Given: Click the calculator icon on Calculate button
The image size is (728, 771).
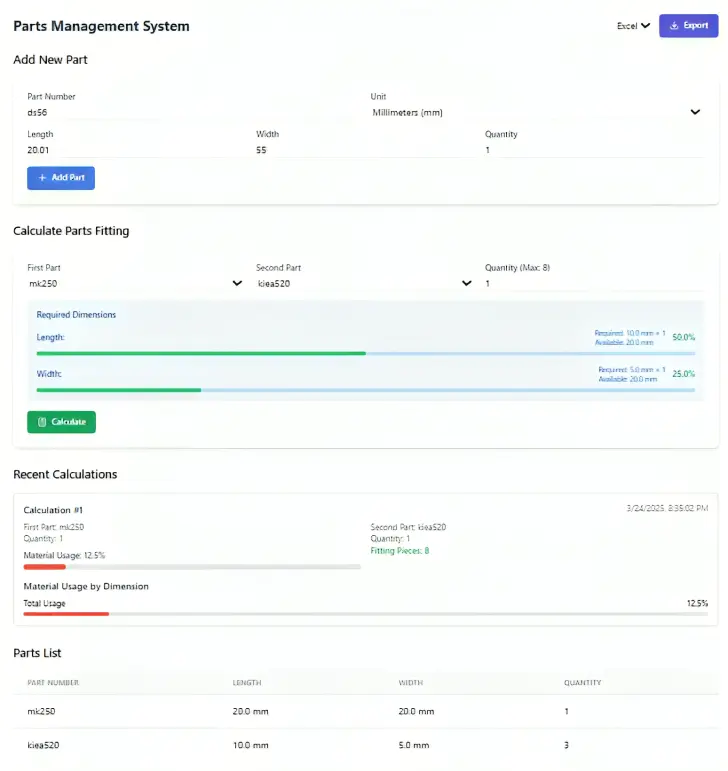Looking at the screenshot, I should [x=42, y=422].
